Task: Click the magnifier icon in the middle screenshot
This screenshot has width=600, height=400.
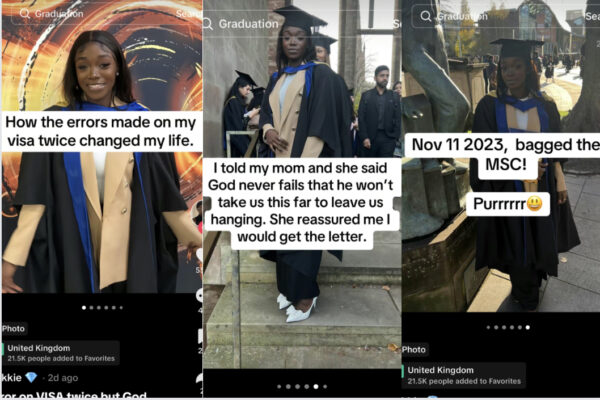Action: coord(207,24)
